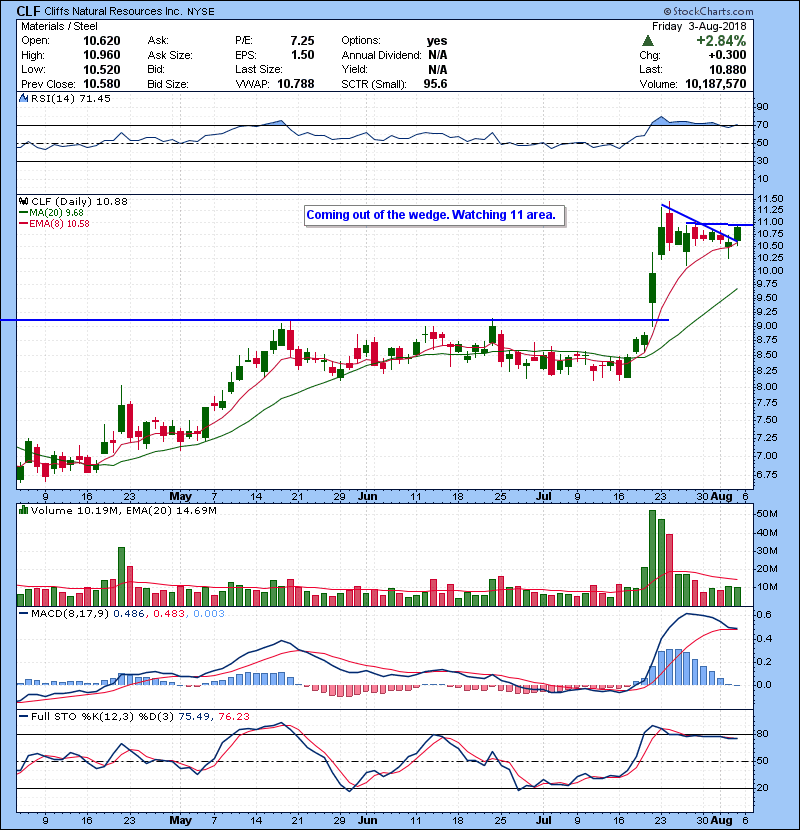Click the green up-triangle change indicator
The width and height of the screenshot is (800, 830).
(x=647, y=41)
